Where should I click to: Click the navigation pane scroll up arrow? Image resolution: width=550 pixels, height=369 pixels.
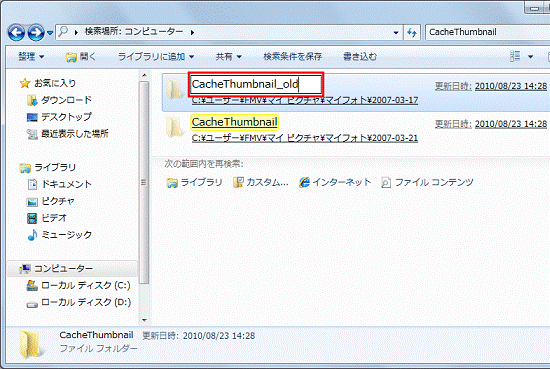click(144, 75)
